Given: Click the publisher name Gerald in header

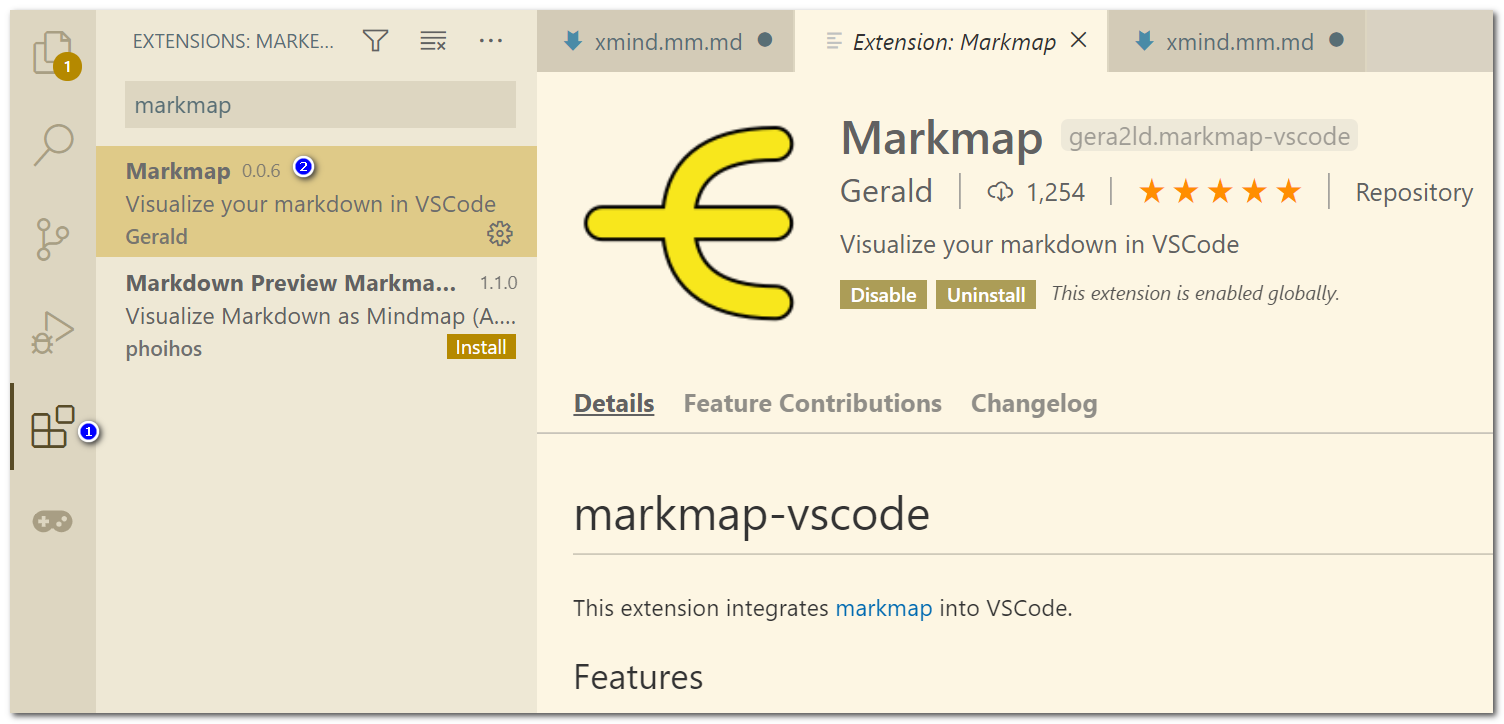Looking at the screenshot, I should 886,191.
